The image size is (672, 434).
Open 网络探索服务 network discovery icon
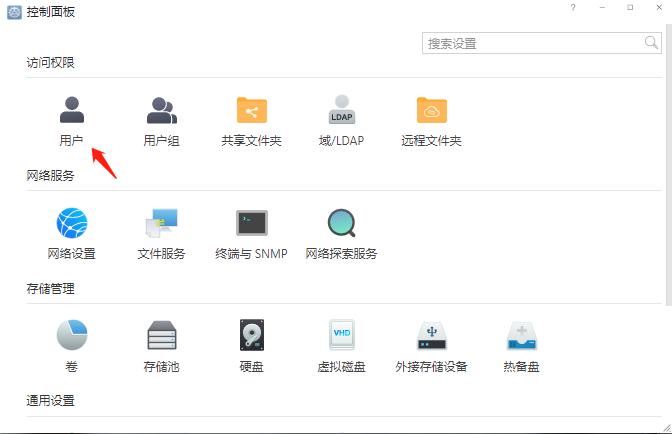[342, 223]
